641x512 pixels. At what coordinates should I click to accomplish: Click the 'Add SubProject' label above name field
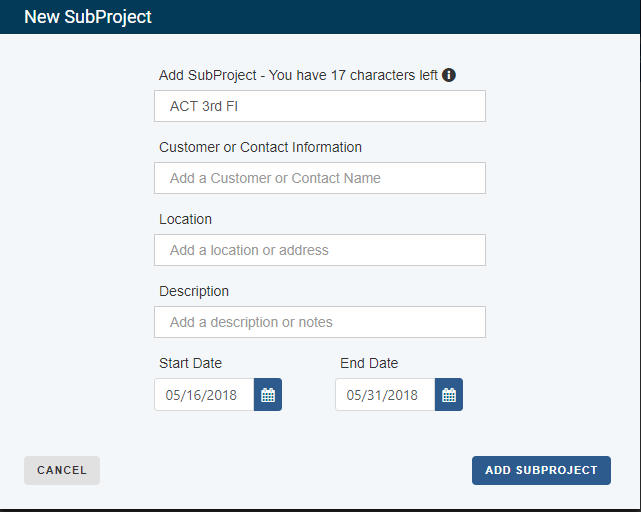(208, 76)
